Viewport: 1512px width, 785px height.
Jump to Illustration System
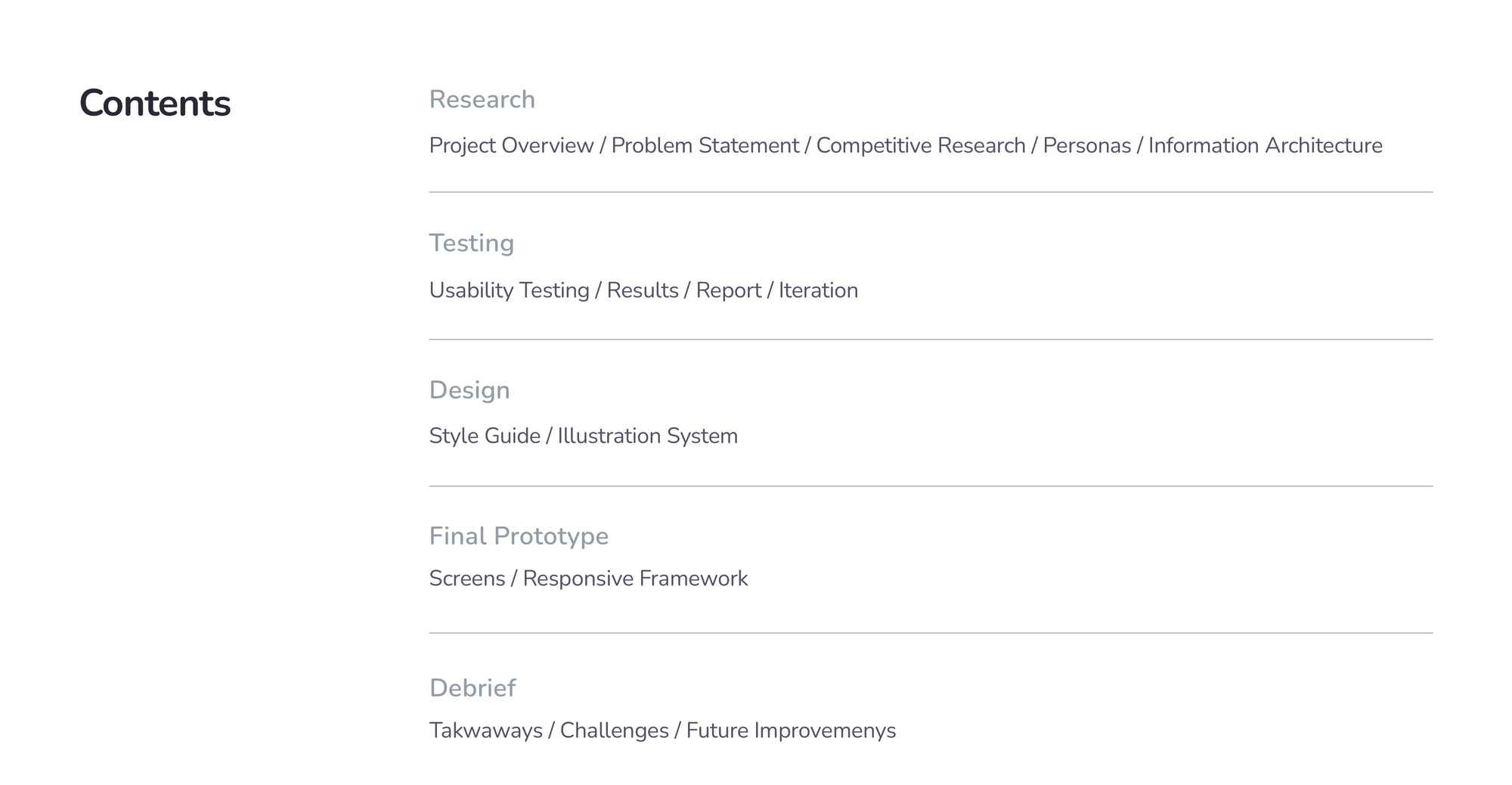pos(647,436)
